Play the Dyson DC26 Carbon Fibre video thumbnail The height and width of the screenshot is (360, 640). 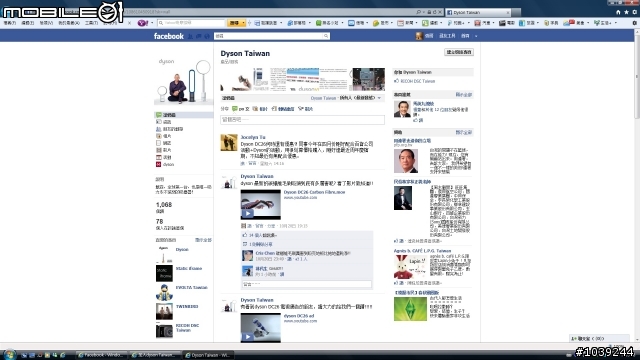click(x=260, y=204)
